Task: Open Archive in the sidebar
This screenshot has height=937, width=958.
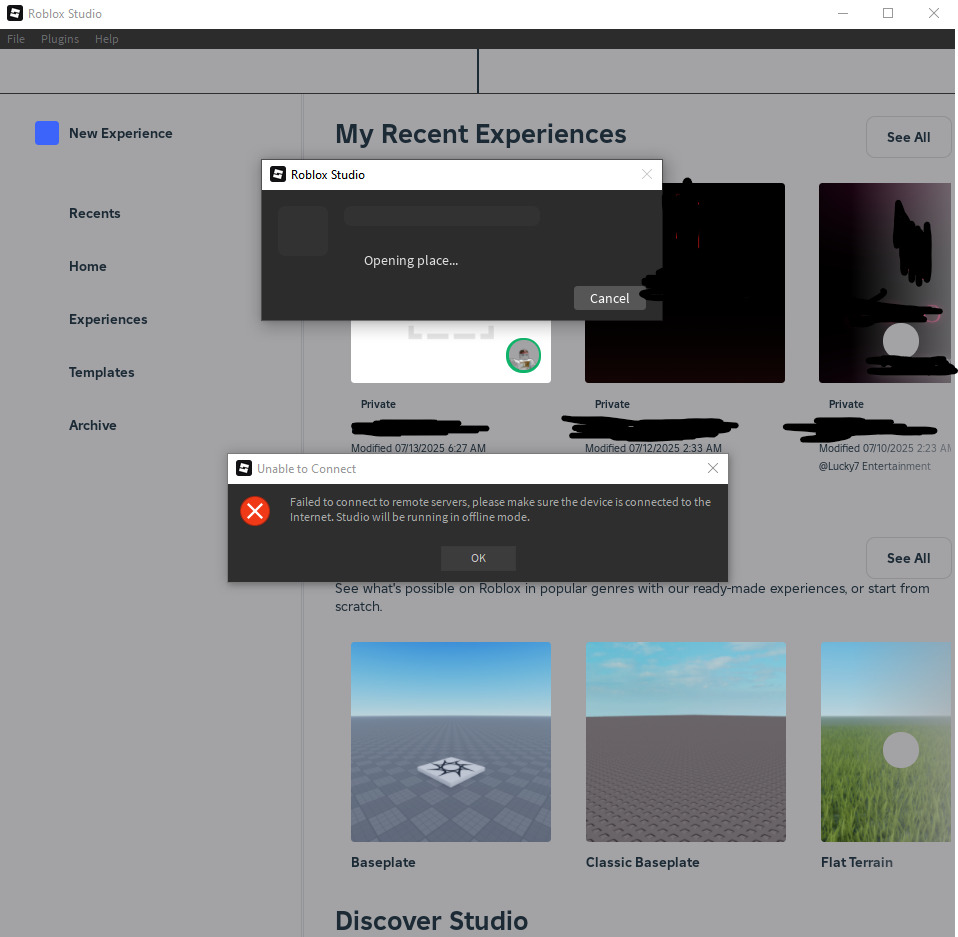Action: 92,425
